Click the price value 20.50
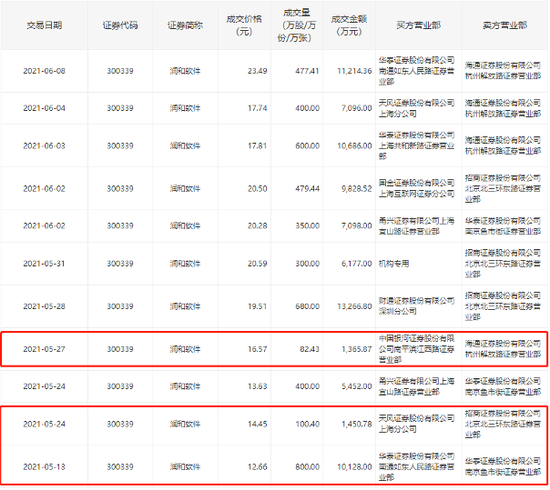This screenshot has width=550, height=490. [257, 189]
